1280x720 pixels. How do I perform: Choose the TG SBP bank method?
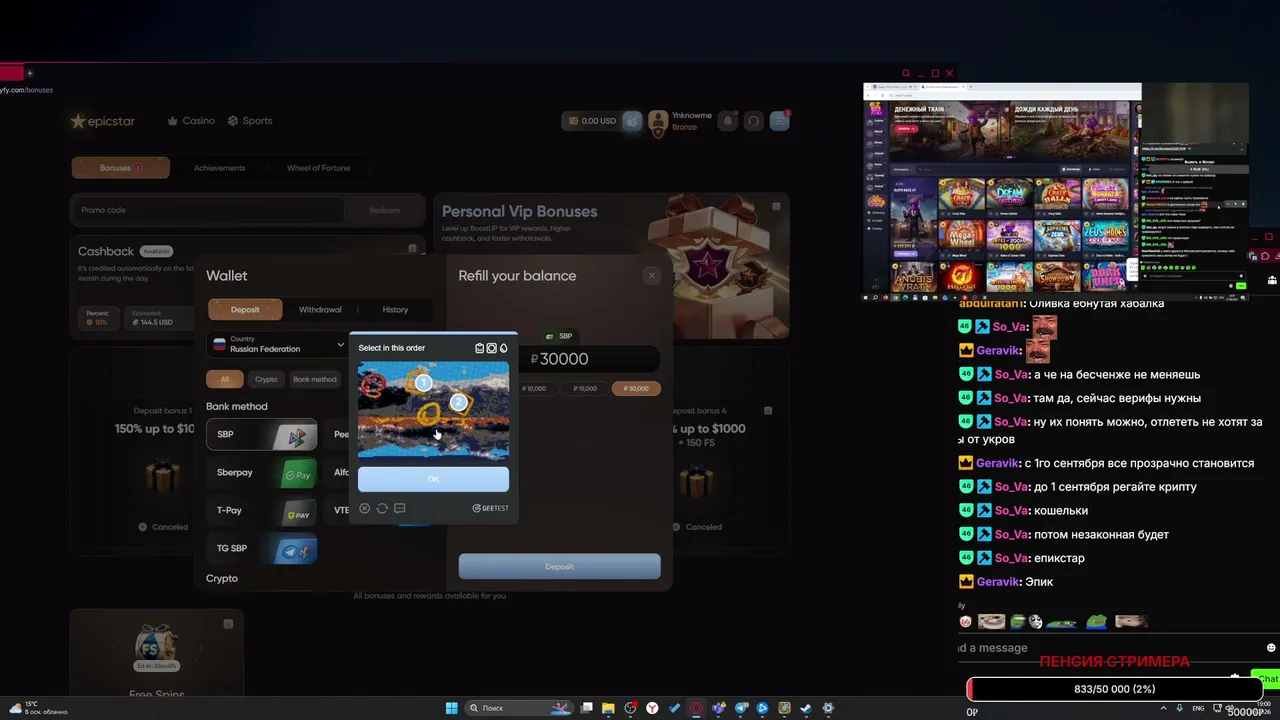tap(262, 549)
